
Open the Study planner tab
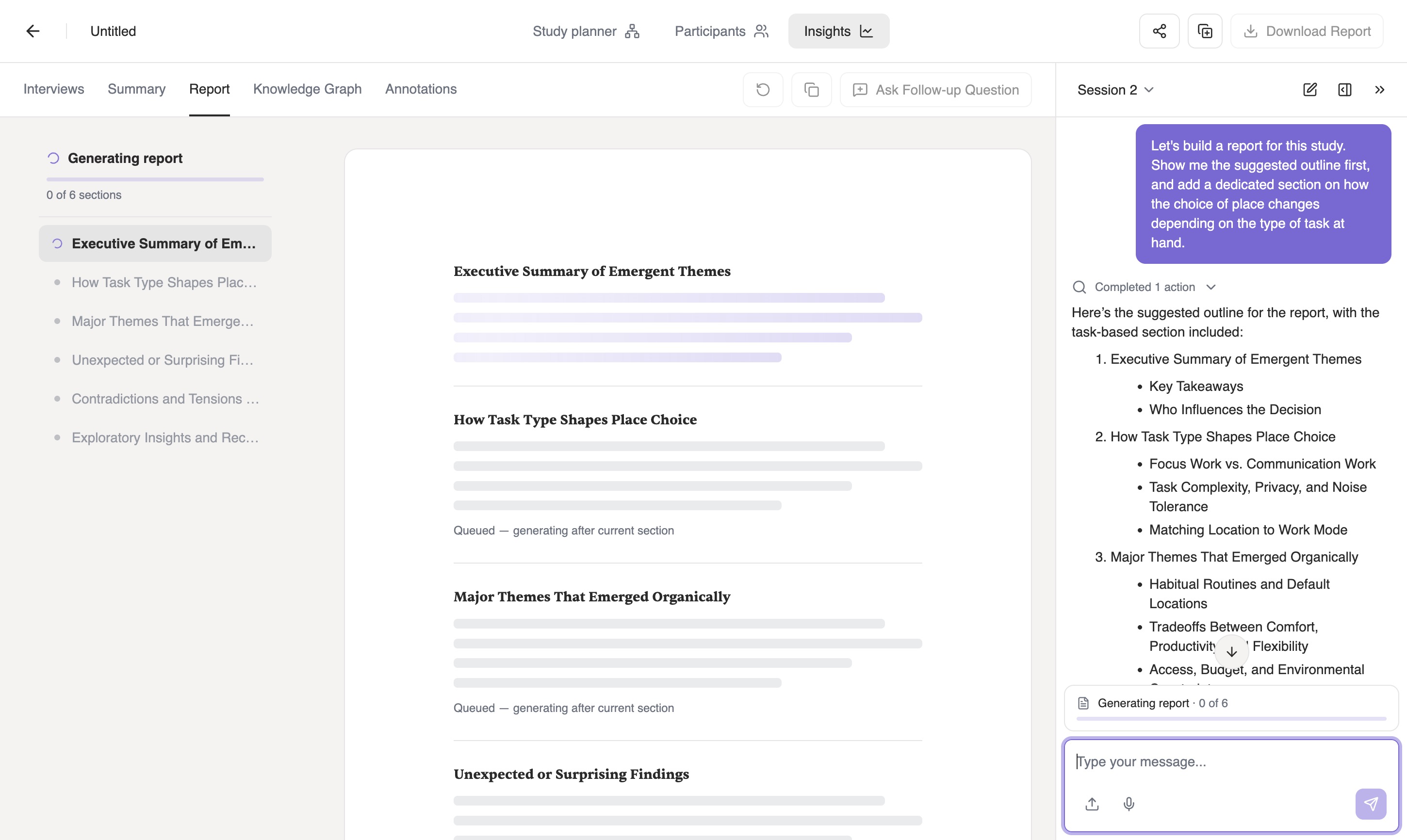click(586, 31)
